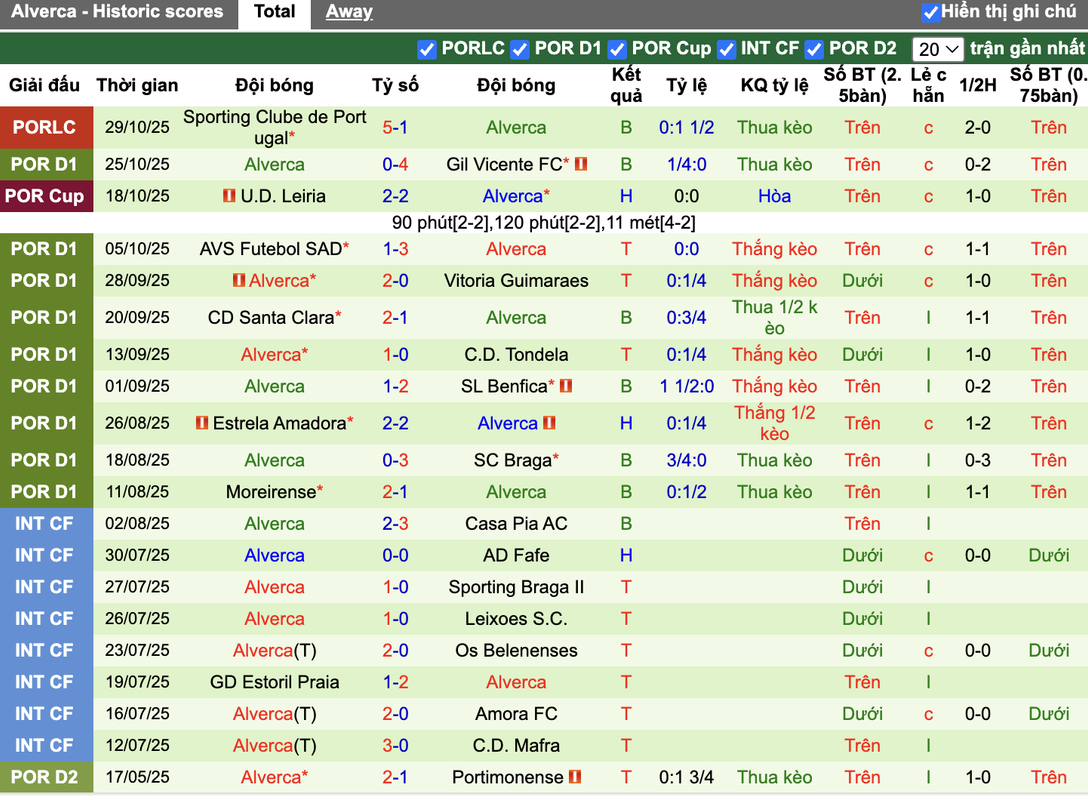1088x800 pixels.
Task: Open the C.D. Mafra team link
Action: (x=516, y=746)
